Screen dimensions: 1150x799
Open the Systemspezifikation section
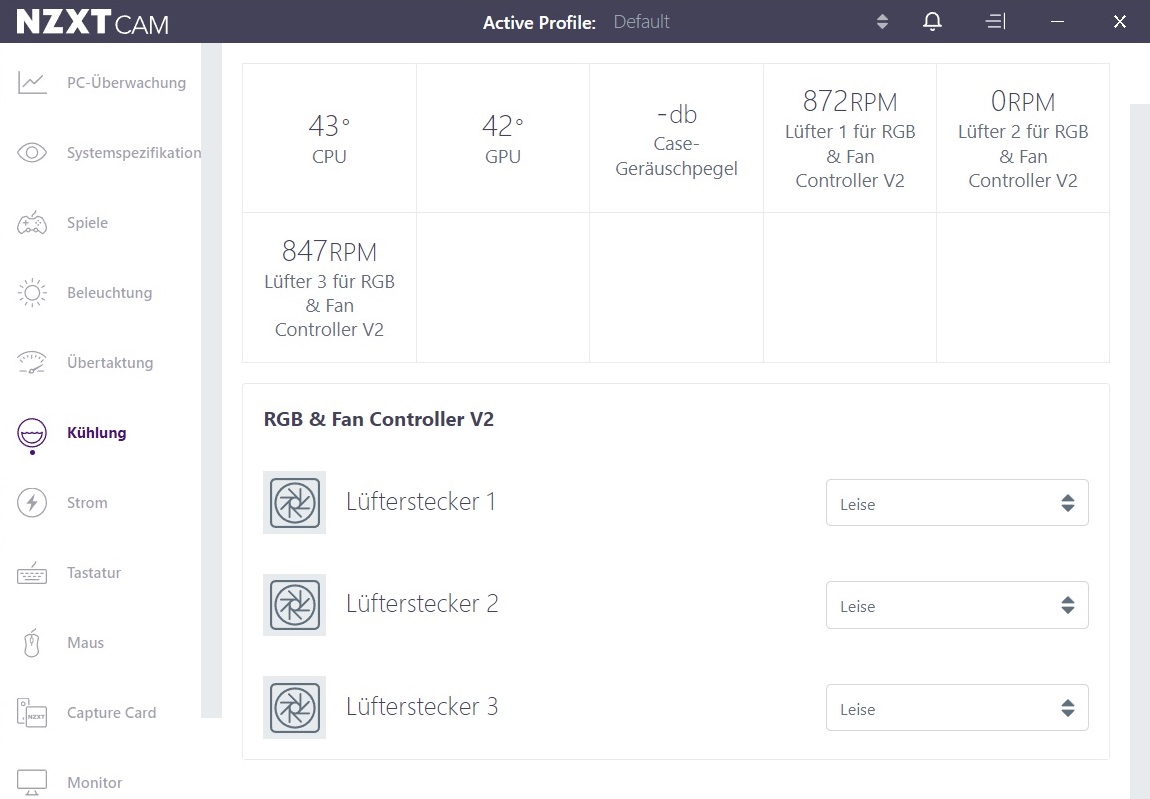[133, 153]
